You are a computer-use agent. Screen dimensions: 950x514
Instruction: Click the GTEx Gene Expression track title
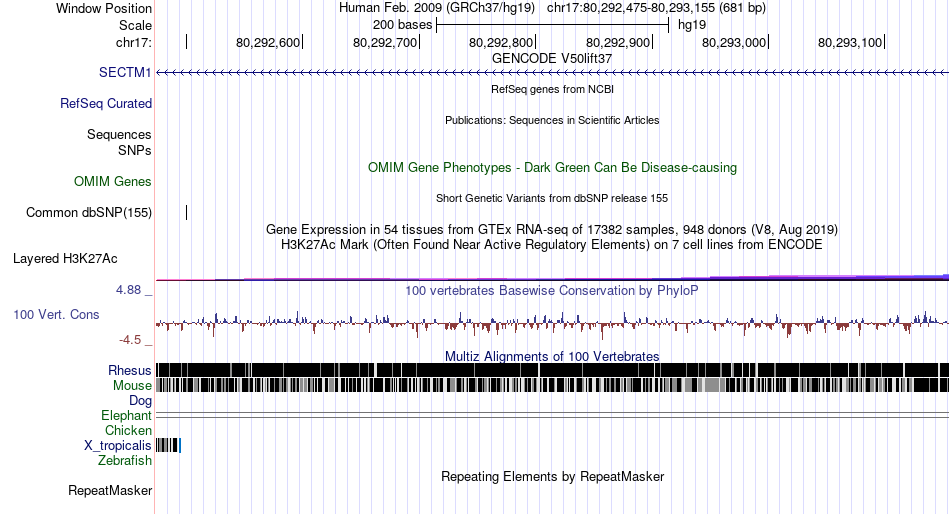[552, 230]
